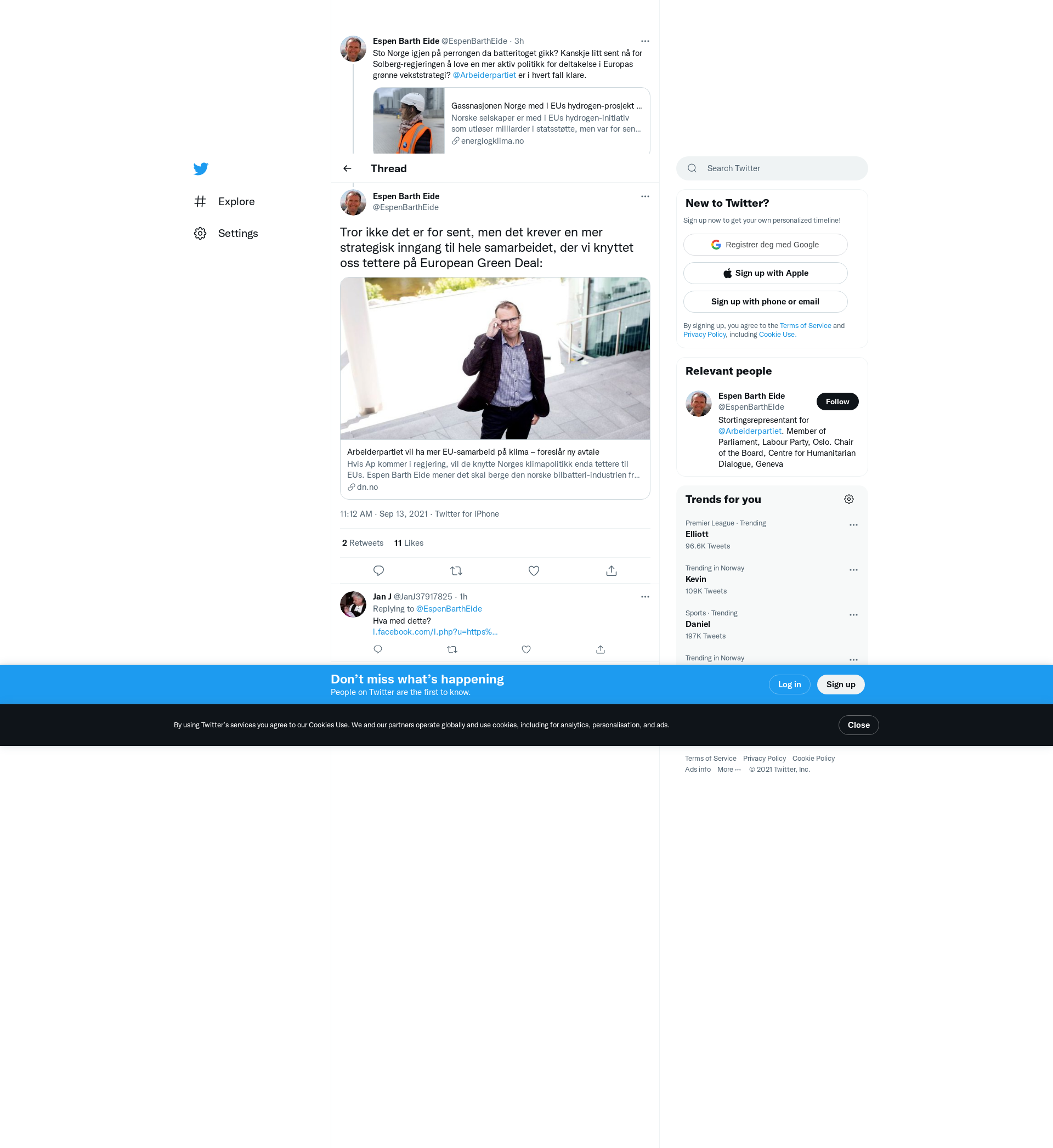Open Trends settings gear icon
The width and height of the screenshot is (1053, 1148).
848,499
